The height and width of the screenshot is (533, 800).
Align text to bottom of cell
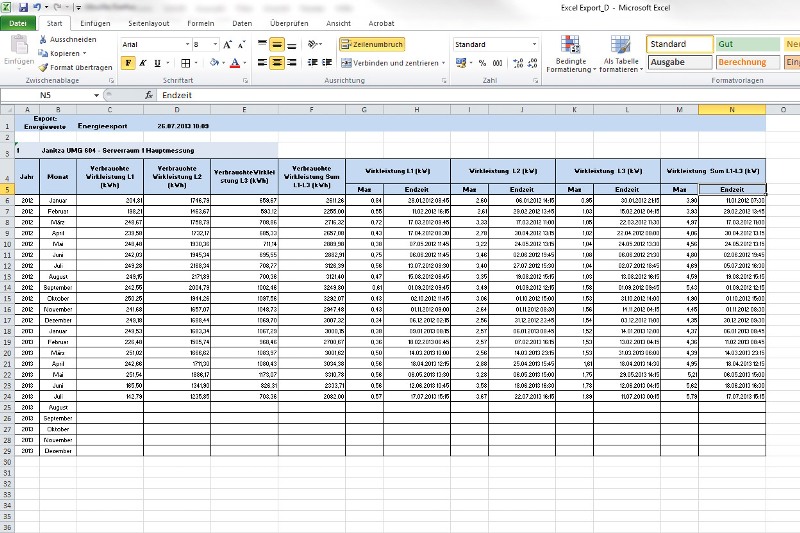click(x=291, y=44)
